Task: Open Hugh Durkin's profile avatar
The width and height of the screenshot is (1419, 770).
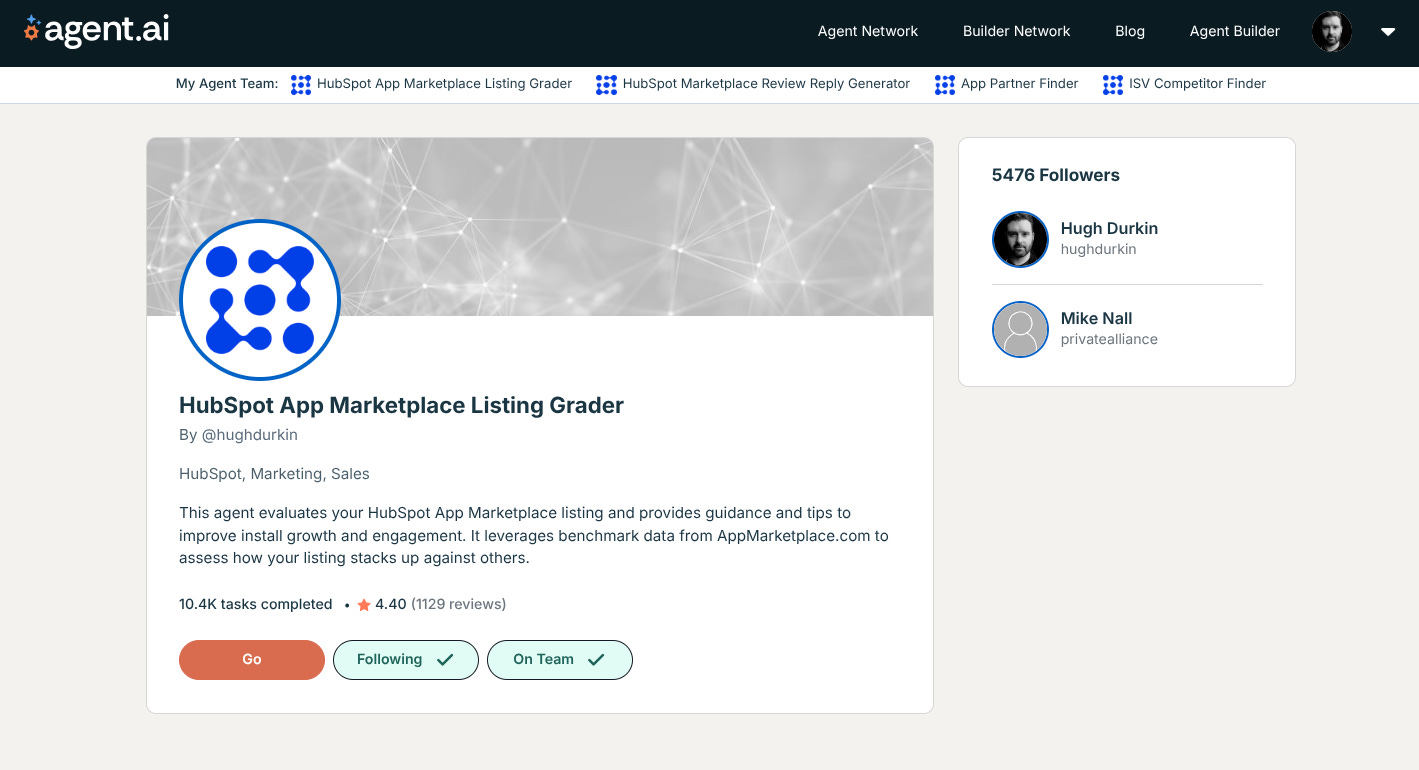Action: 1020,239
